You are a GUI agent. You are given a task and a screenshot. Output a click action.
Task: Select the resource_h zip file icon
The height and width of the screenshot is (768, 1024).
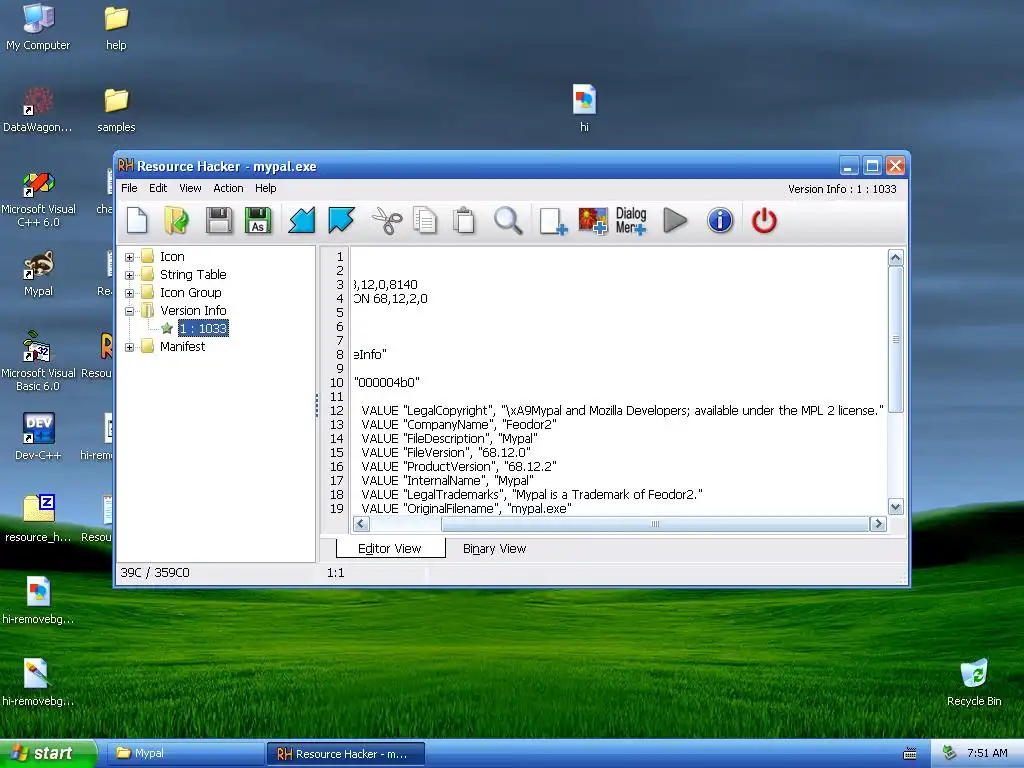click(x=38, y=519)
